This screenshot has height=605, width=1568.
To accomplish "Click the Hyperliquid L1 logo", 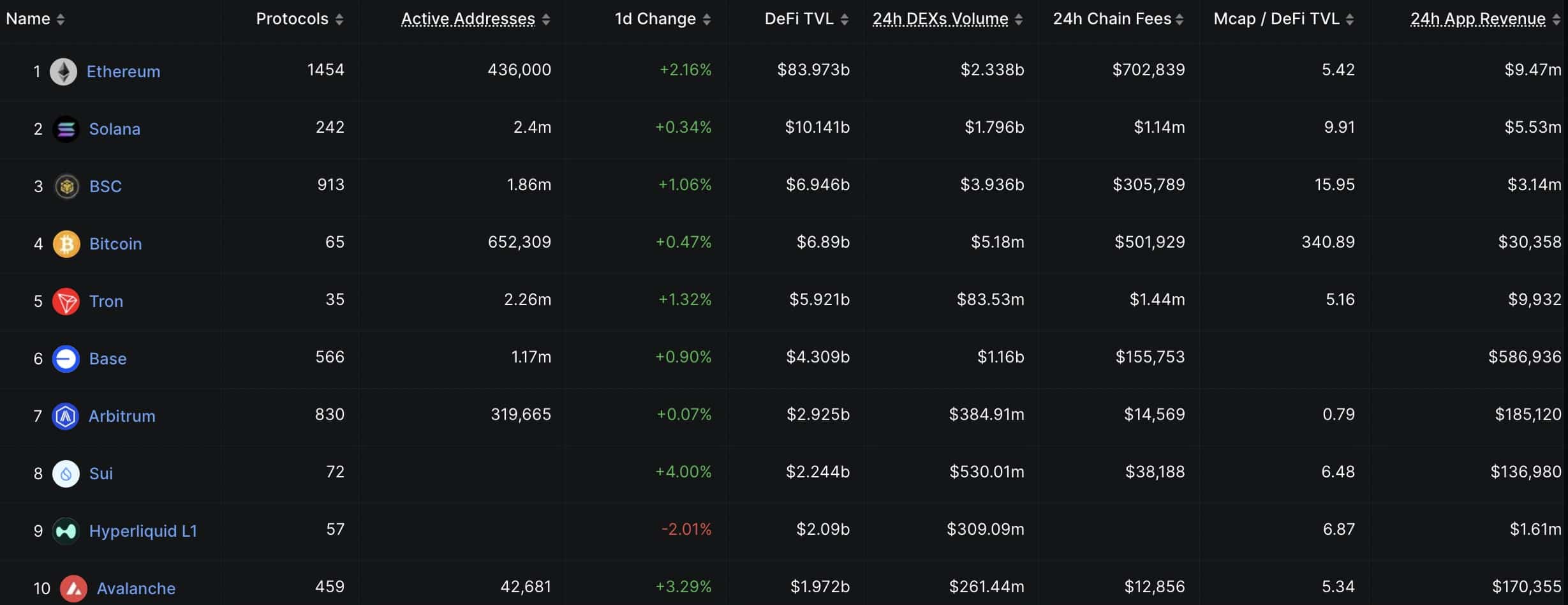I will point(66,530).
